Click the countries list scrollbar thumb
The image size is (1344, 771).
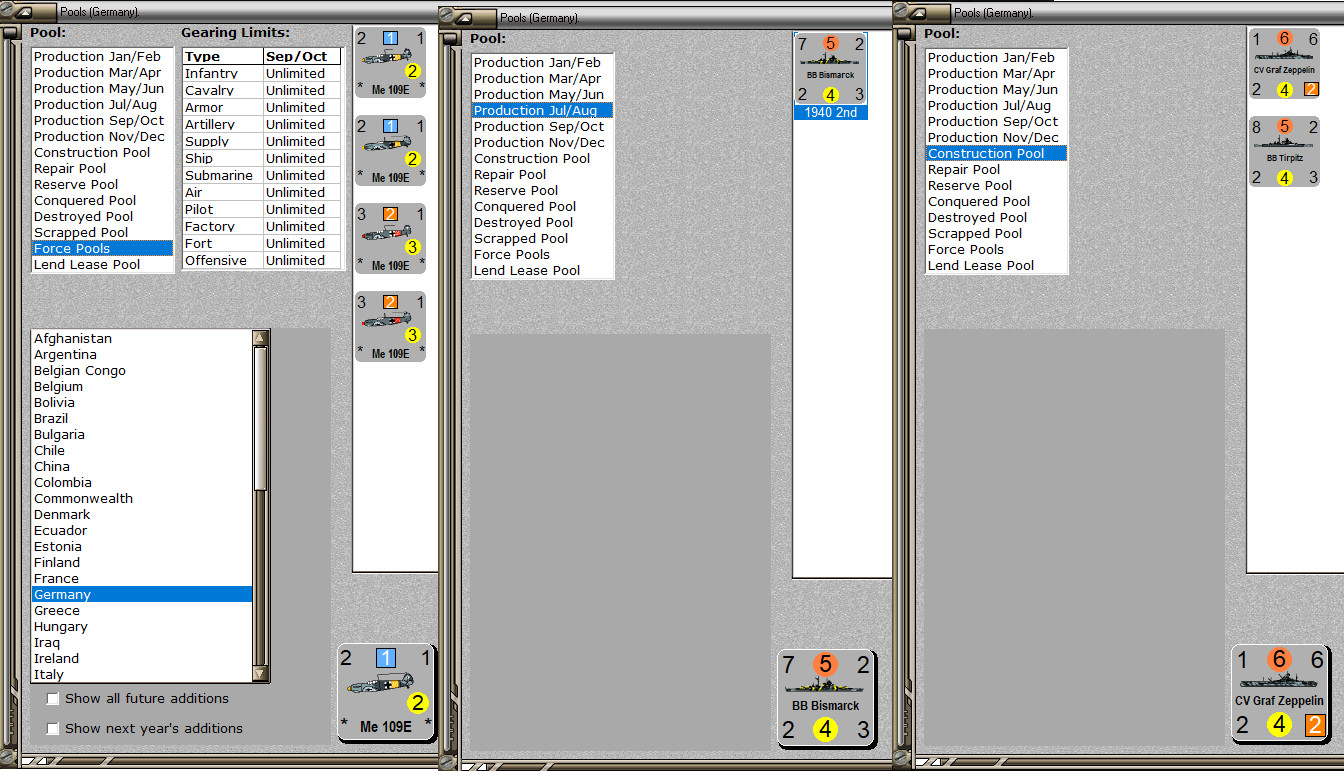click(260, 418)
